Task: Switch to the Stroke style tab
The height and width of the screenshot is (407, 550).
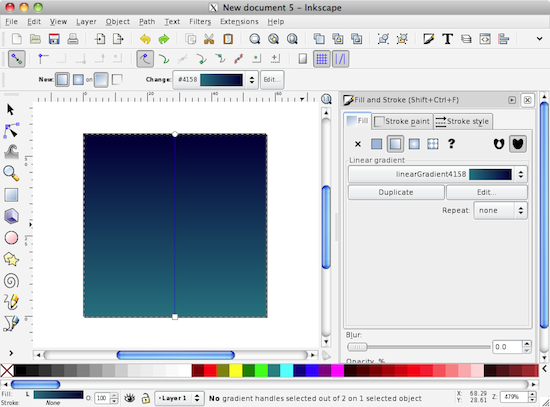Action: point(462,121)
